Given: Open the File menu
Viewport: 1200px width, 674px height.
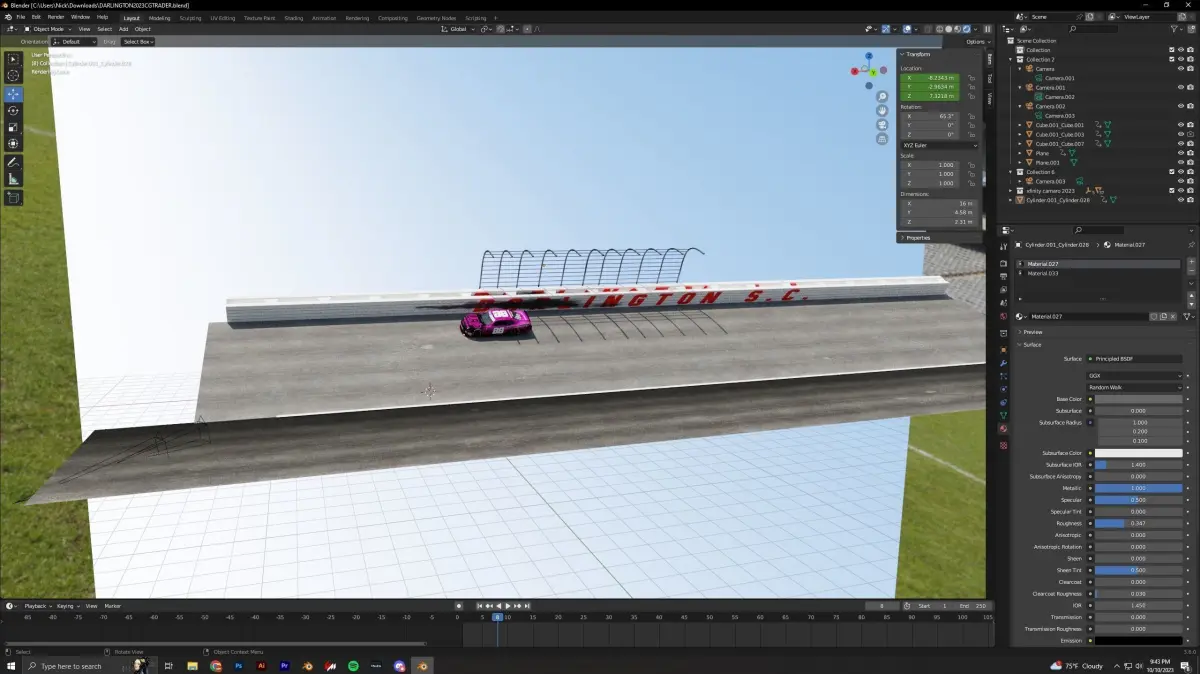Looking at the screenshot, I should tap(20, 17).
